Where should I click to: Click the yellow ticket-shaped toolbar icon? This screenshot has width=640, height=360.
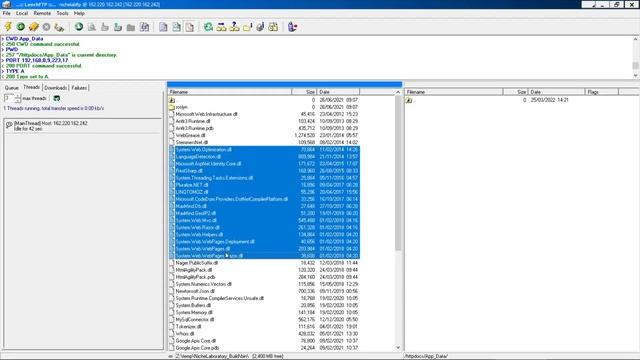(x=33, y=27)
